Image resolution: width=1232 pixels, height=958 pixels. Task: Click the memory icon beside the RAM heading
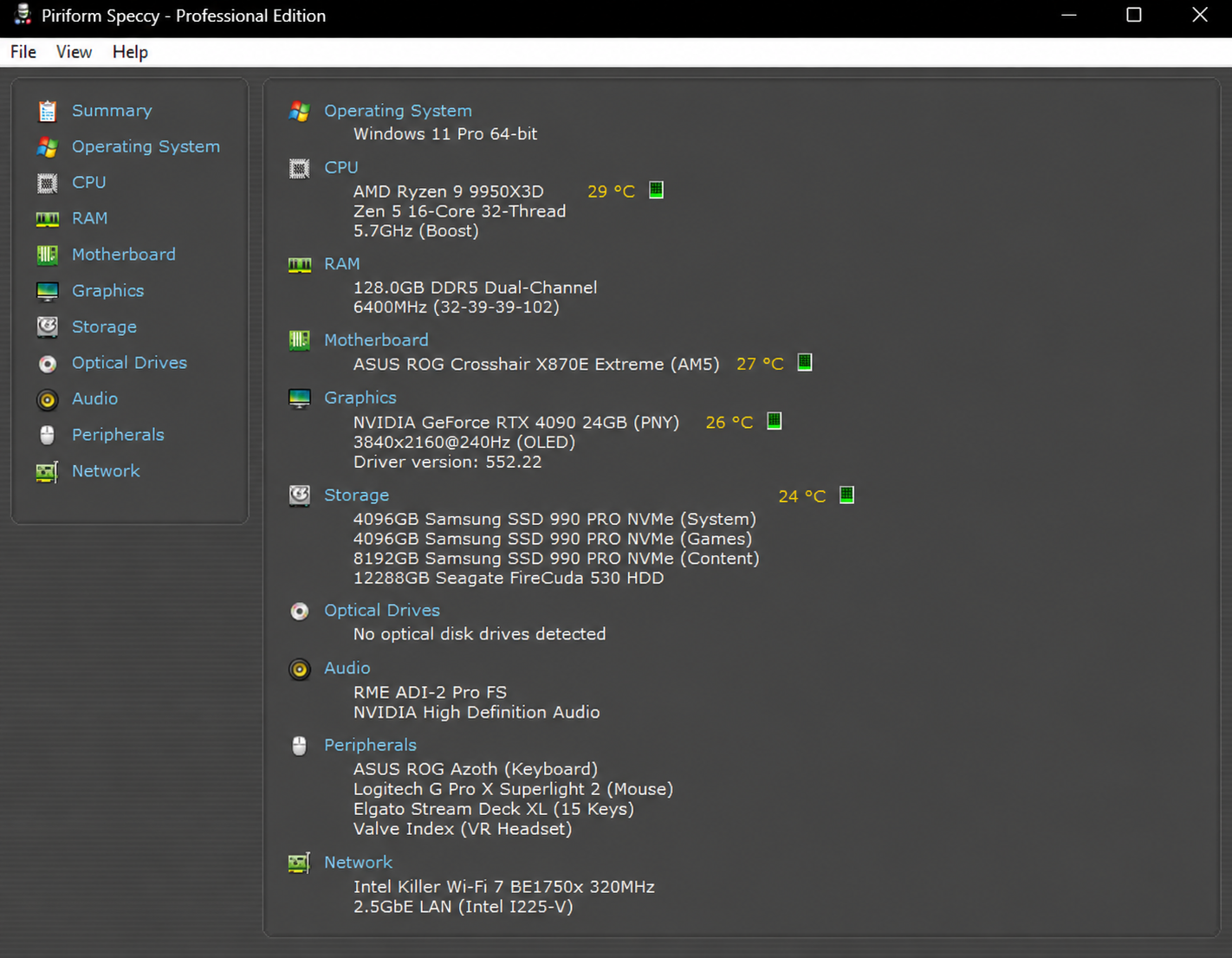(300, 265)
